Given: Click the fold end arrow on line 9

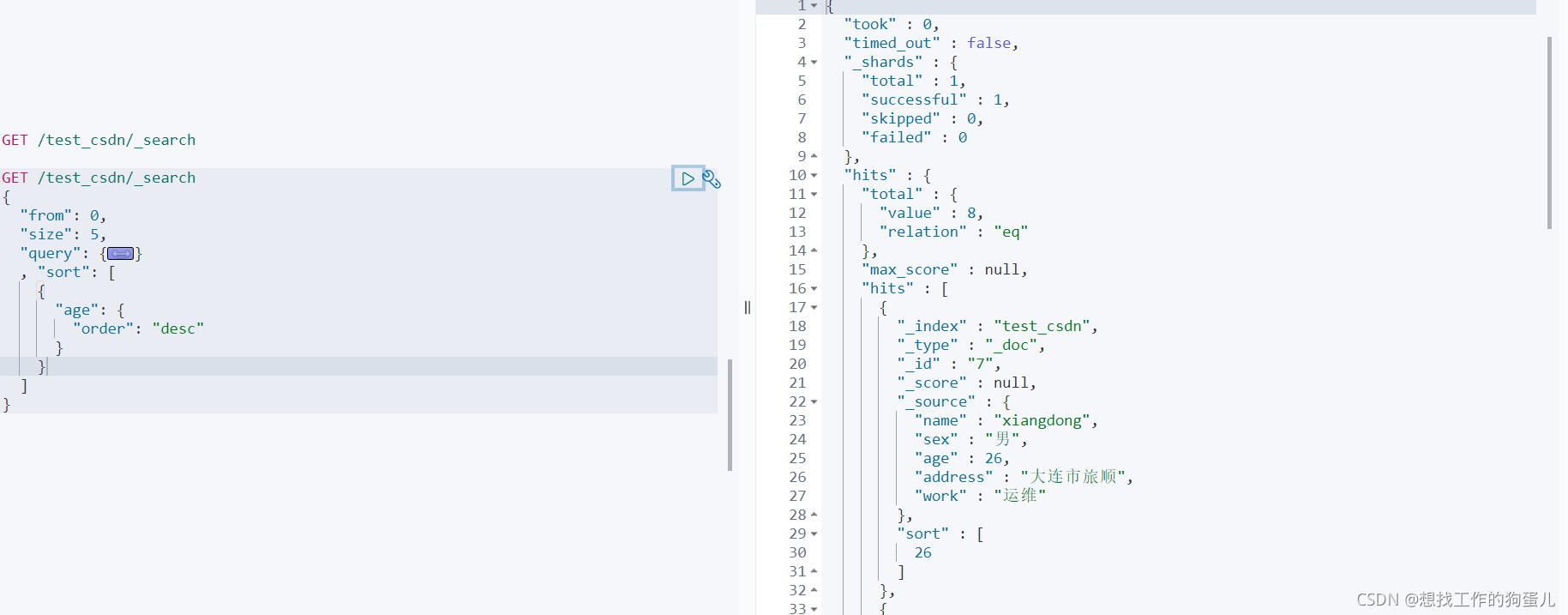Looking at the screenshot, I should [814, 156].
